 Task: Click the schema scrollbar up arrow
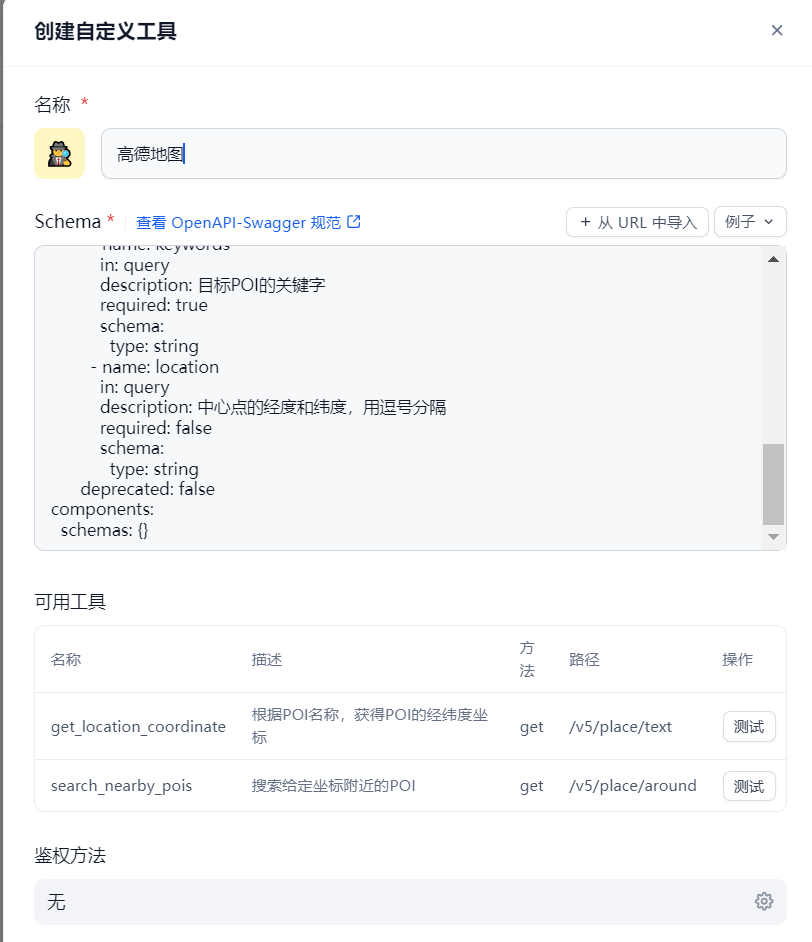point(774,260)
